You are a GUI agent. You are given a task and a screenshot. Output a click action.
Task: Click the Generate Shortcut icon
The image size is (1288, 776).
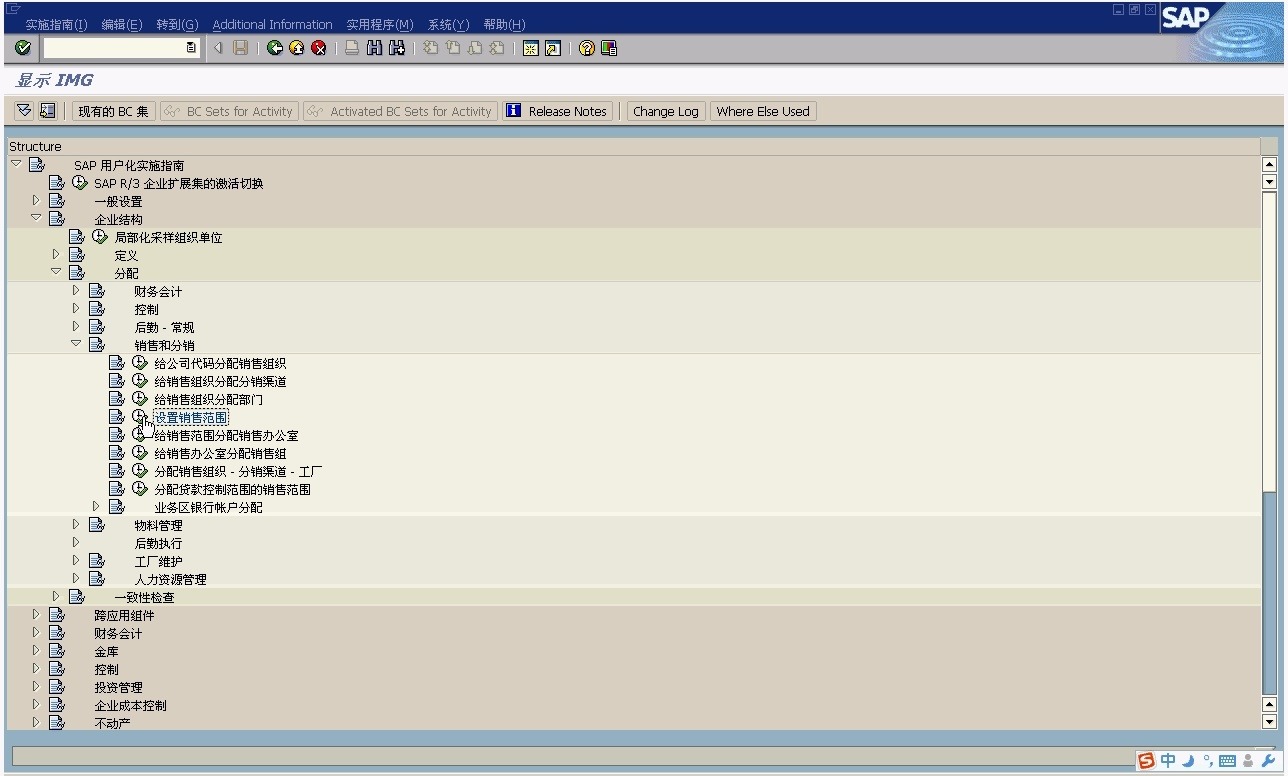[x=553, y=48]
